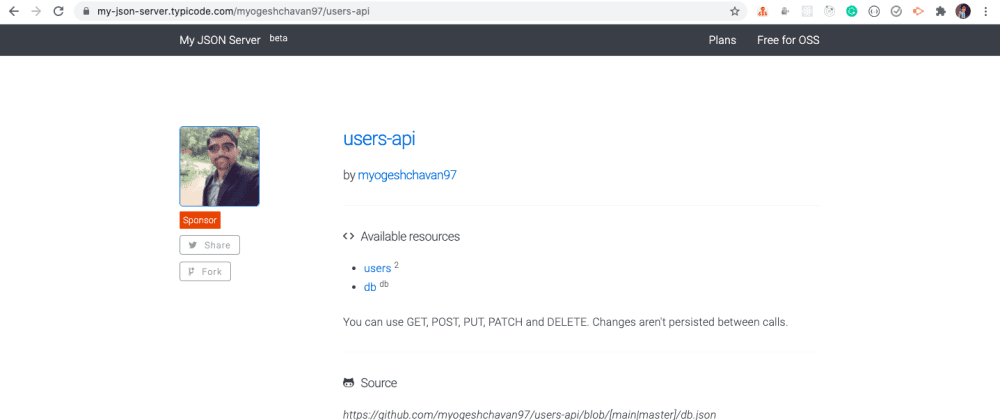Image resolution: width=1000 pixels, height=420 pixels.
Task: Bookmark this page with the star icon
Action: [735, 12]
